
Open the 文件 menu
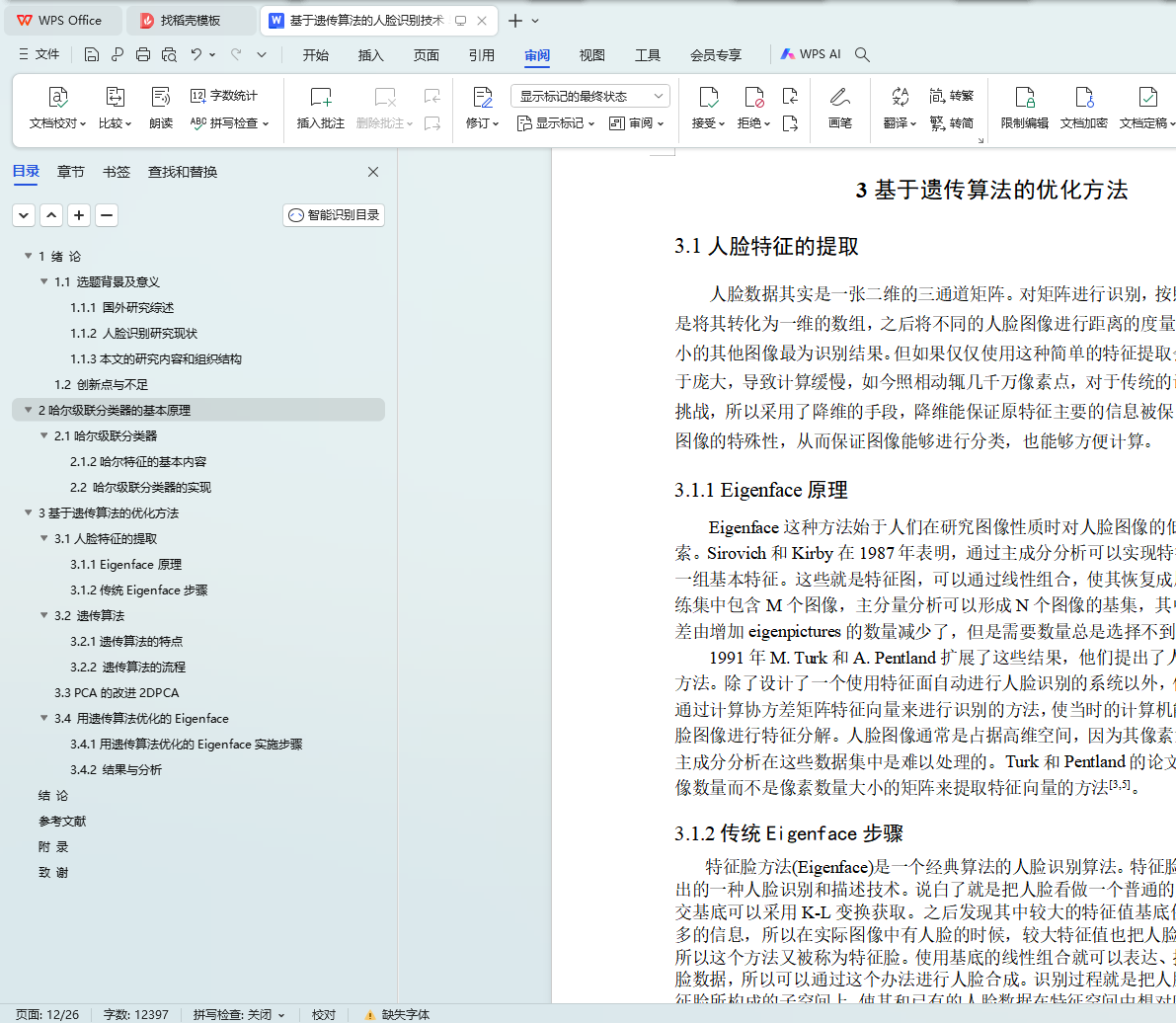point(39,54)
